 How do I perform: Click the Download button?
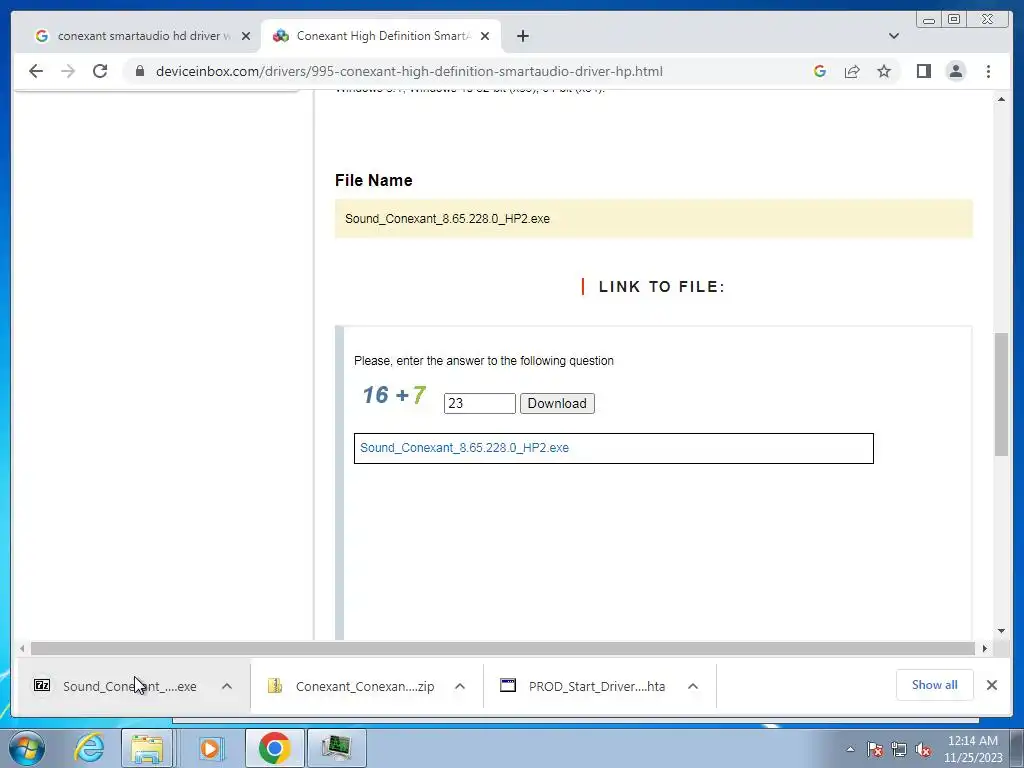(557, 404)
